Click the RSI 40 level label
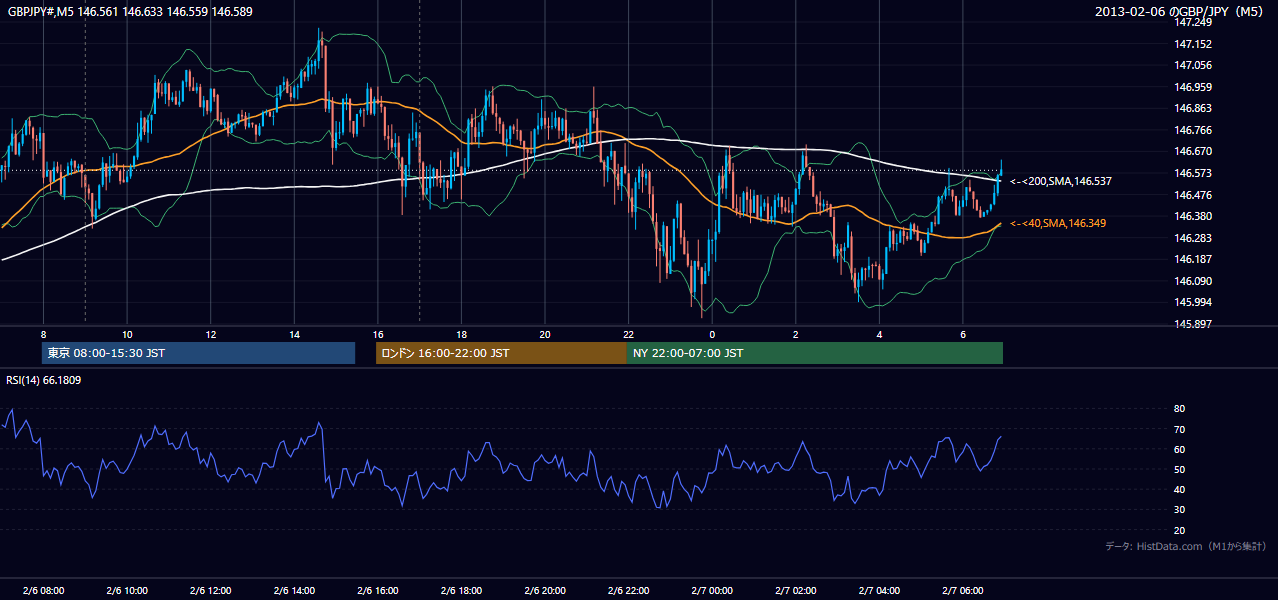The image size is (1278, 600). click(x=1179, y=489)
